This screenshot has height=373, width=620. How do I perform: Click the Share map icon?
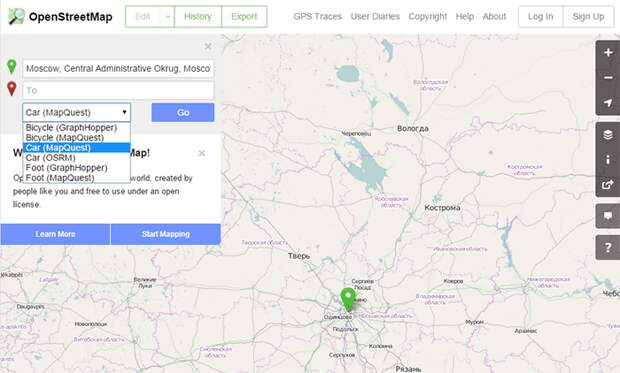[x=608, y=185]
